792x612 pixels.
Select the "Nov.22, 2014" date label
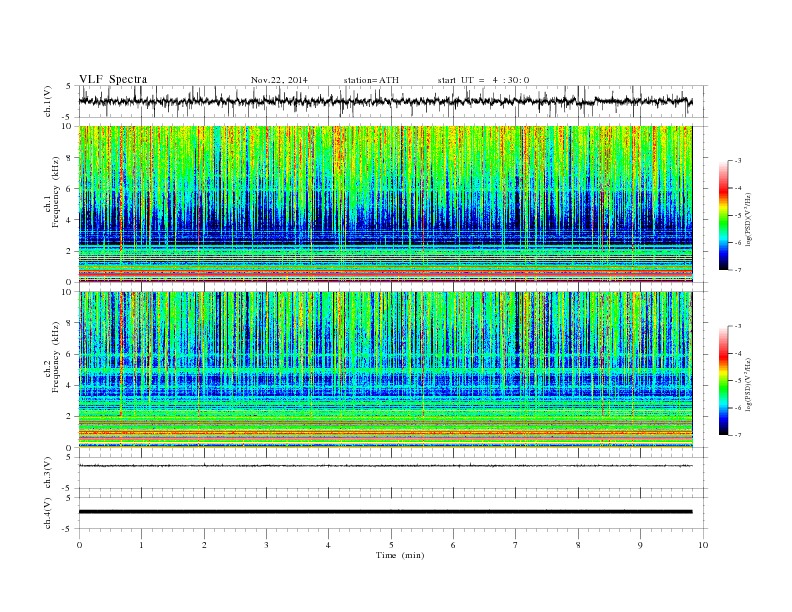coord(279,80)
